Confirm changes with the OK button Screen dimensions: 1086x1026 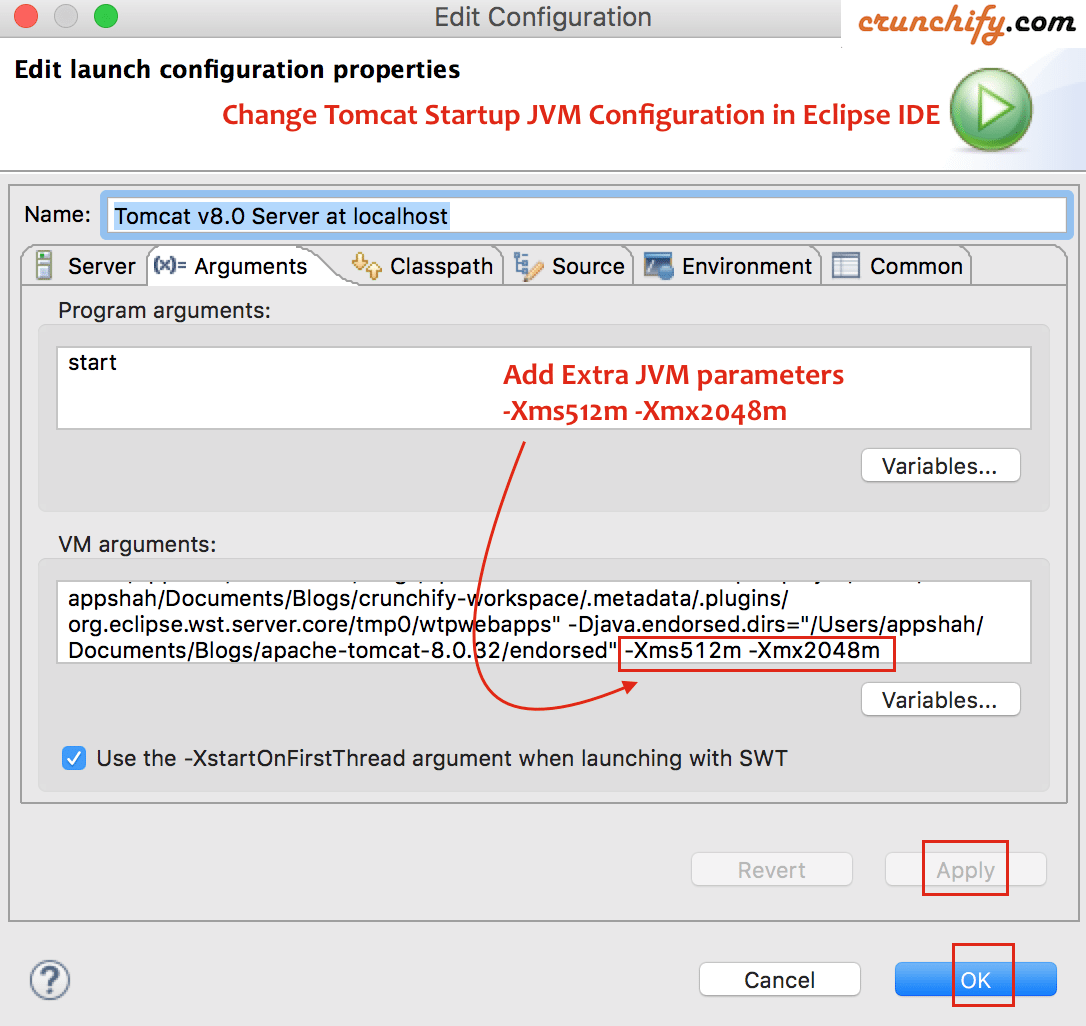pos(976,980)
